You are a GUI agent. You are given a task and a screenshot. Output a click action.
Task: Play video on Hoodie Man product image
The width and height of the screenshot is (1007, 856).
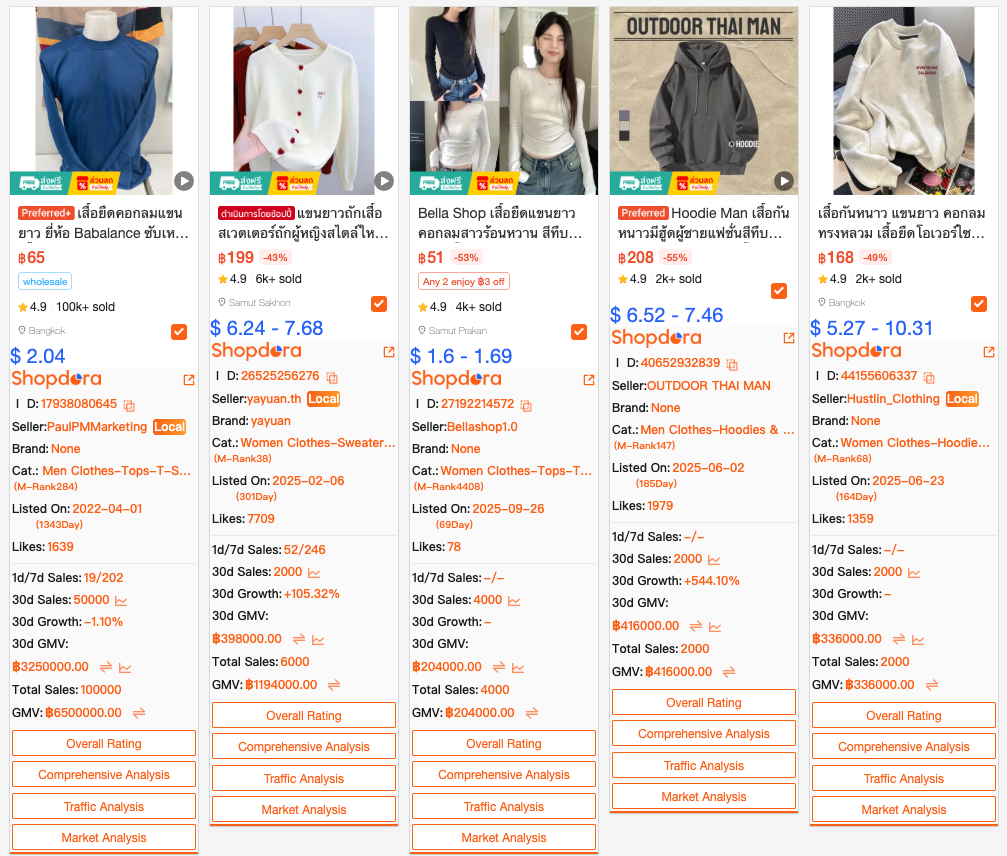click(784, 181)
